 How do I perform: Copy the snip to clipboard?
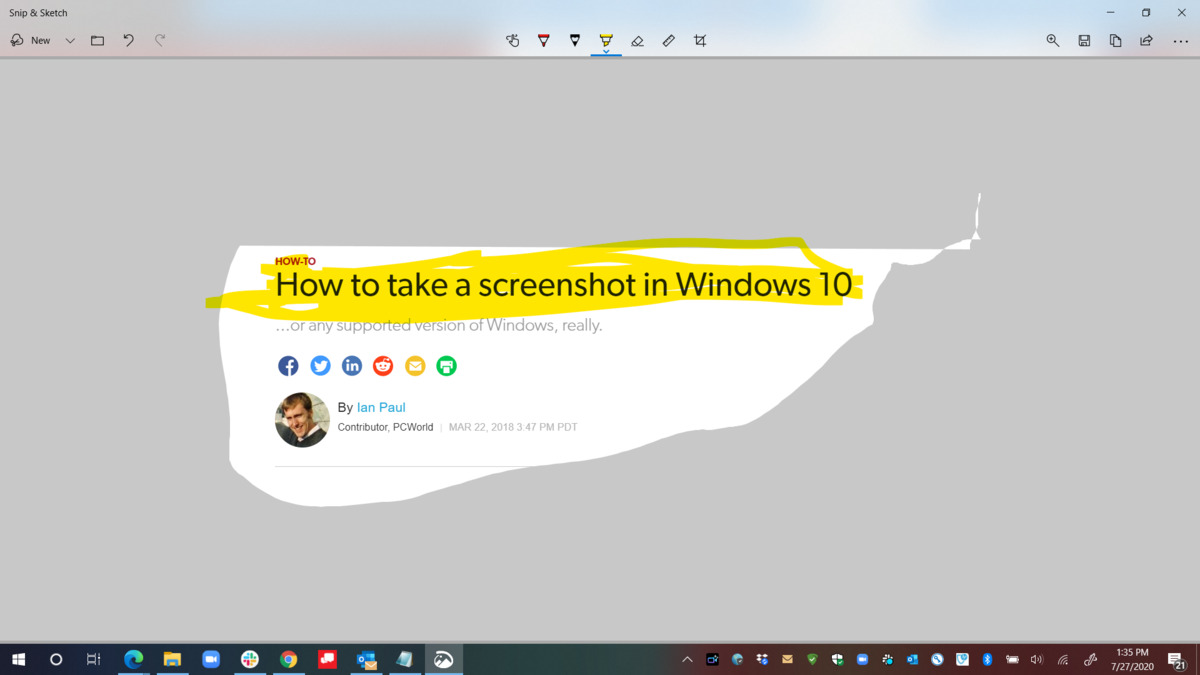(1115, 40)
